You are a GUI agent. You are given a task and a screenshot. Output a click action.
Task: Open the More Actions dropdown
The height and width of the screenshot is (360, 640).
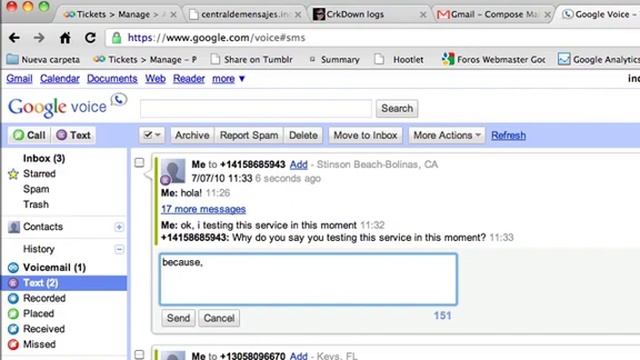[x=447, y=135]
